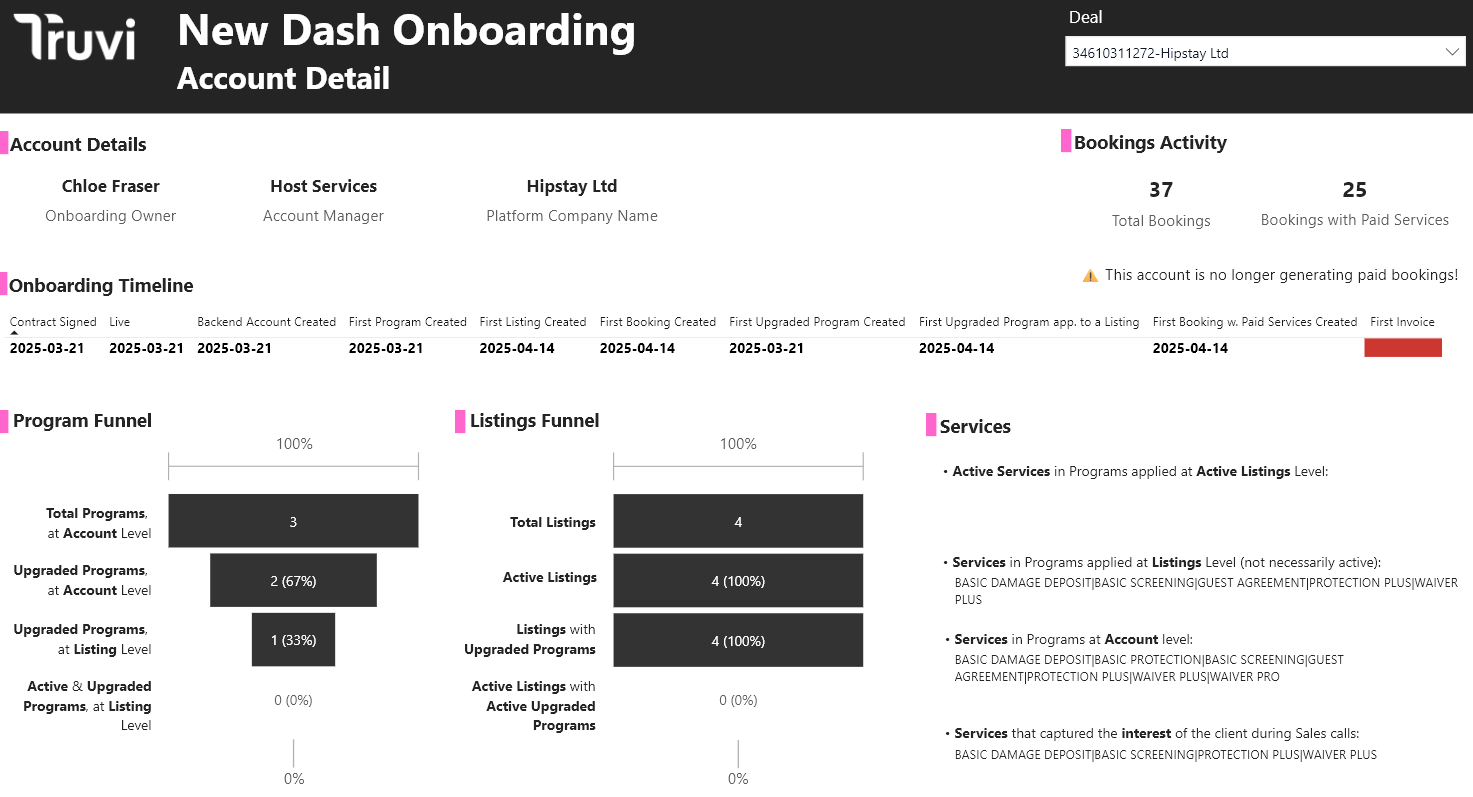Click the warning triangle icon
This screenshot has height=797, width=1473.
(1090, 276)
